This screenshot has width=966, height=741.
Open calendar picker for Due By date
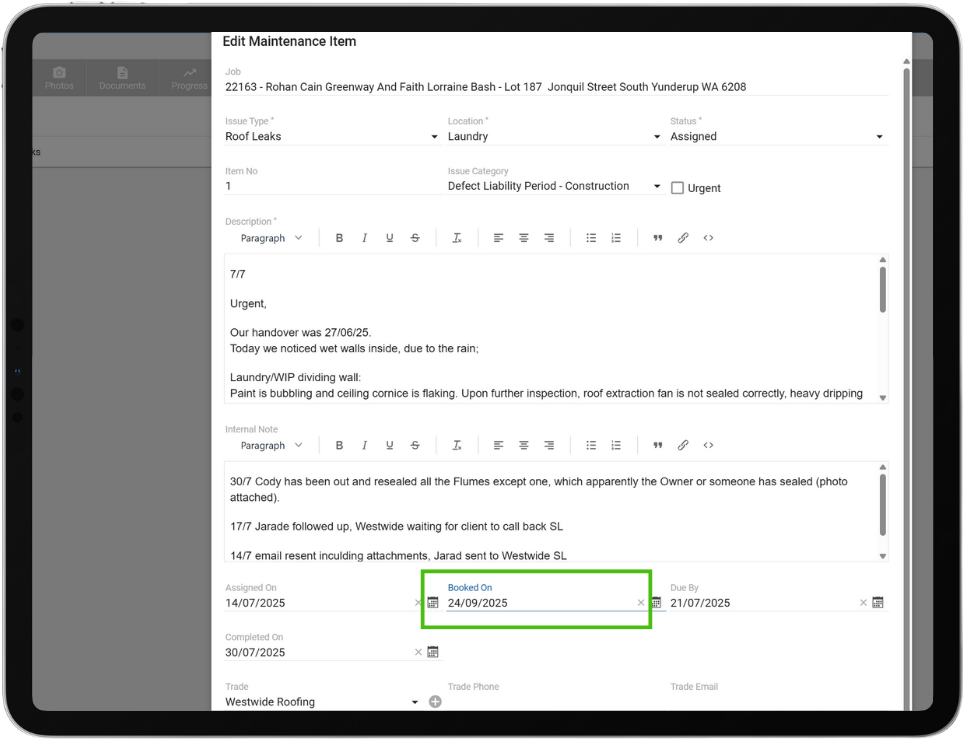click(877, 603)
